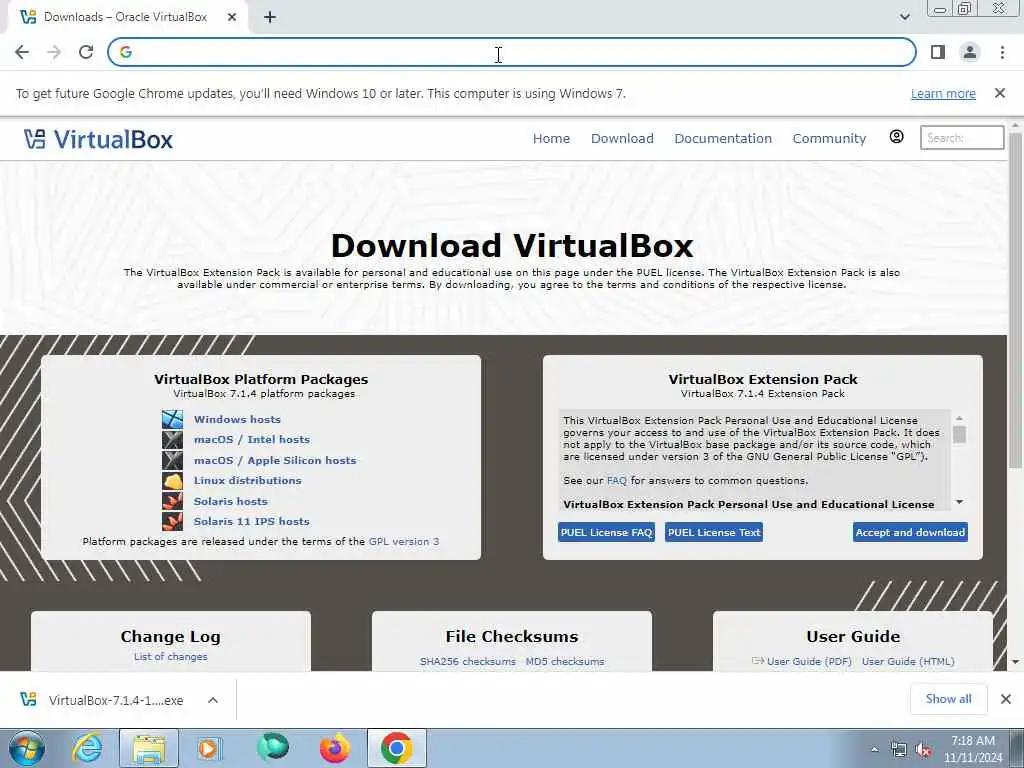Click the VirtualBox logo

(x=99, y=139)
